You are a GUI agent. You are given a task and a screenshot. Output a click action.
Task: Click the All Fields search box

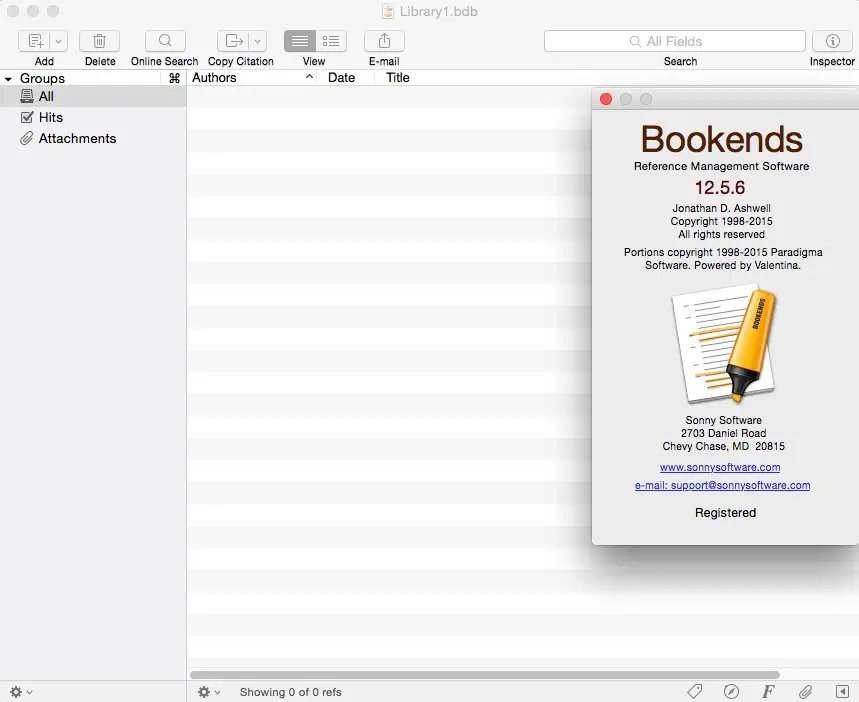(x=674, y=41)
